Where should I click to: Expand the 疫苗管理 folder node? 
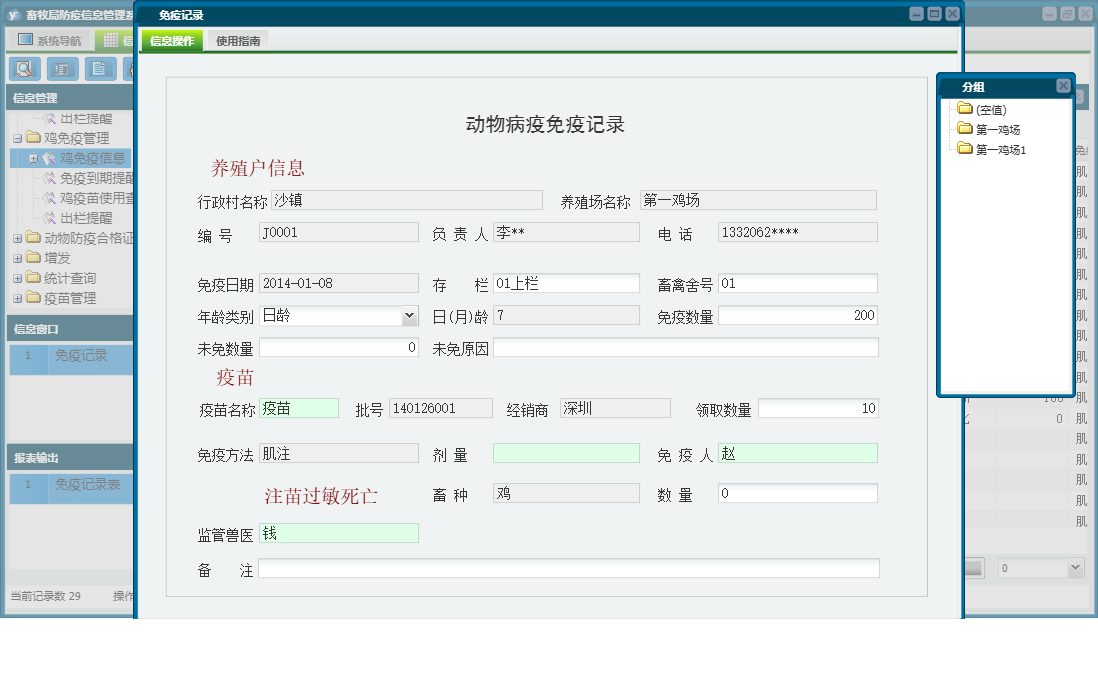(17, 299)
